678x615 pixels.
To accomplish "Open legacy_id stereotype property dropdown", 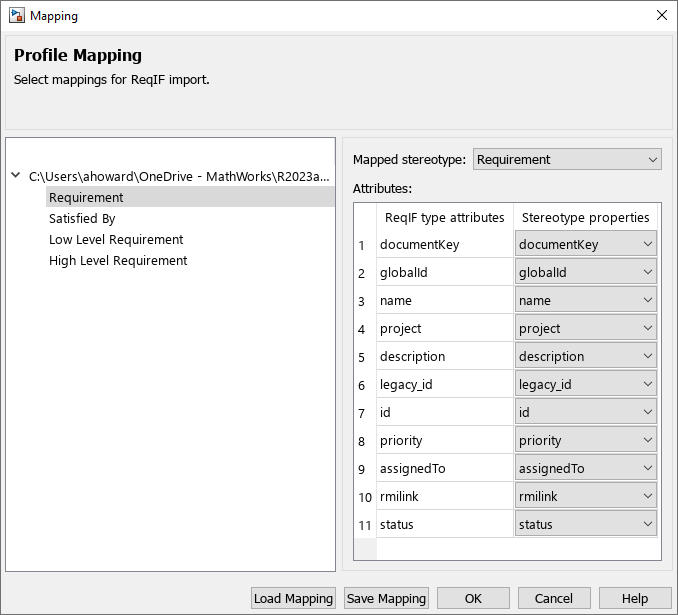I will [585, 384].
